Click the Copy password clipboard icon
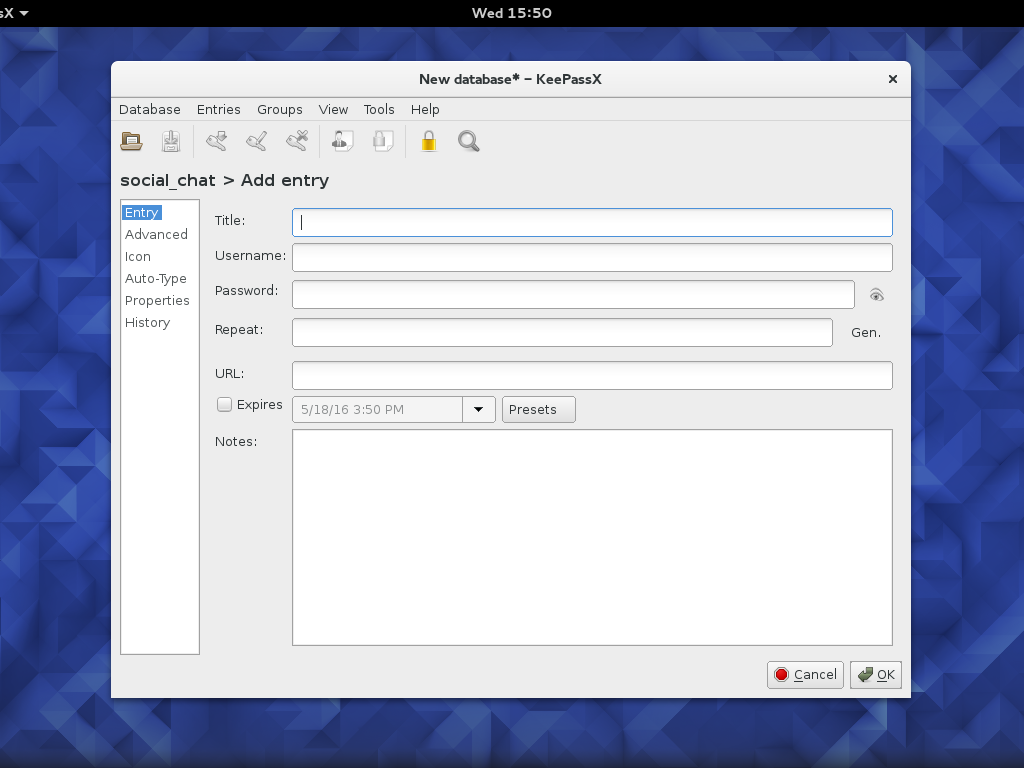Screen dimensions: 1024x768 click(x=383, y=141)
